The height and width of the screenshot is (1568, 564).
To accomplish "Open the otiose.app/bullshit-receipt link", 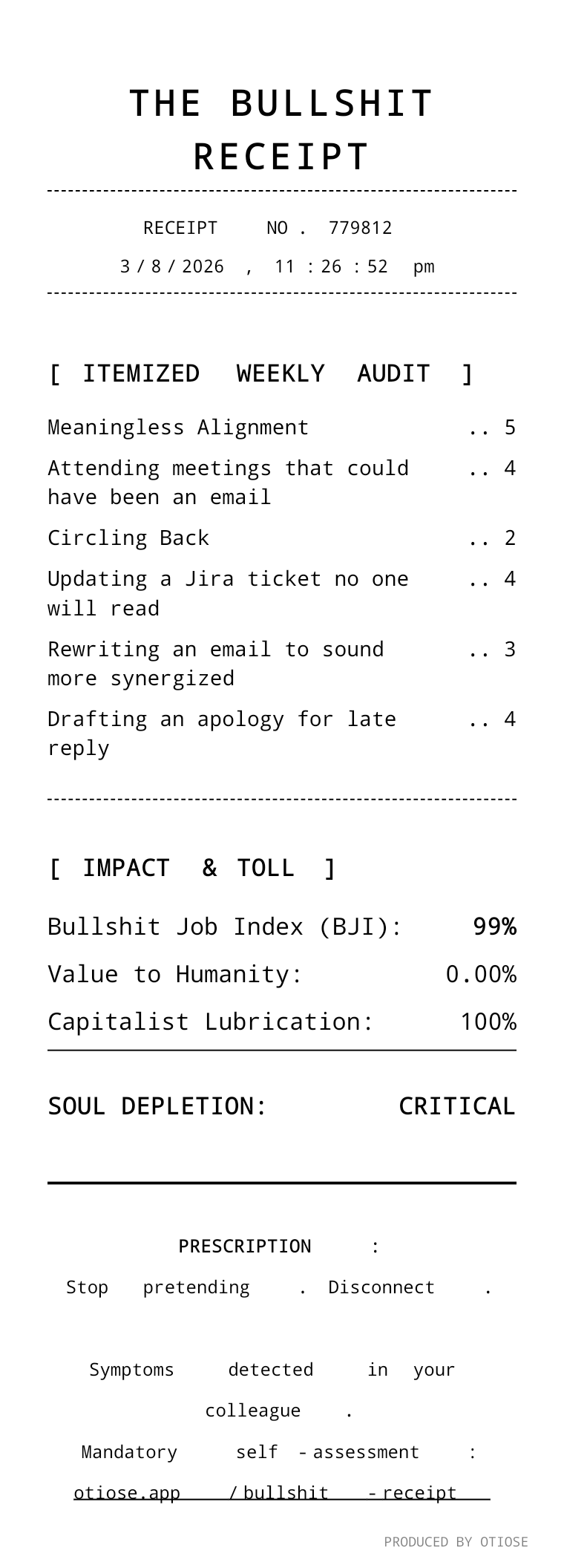I will (282, 1492).
